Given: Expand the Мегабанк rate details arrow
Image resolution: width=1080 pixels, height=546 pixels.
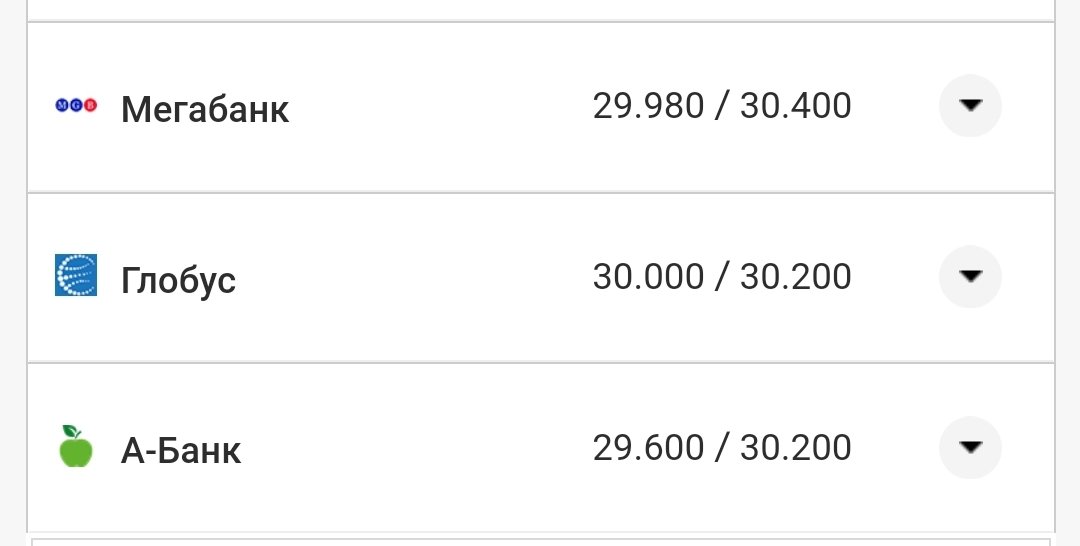Looking at the screenshot, I should click(970, 106).
